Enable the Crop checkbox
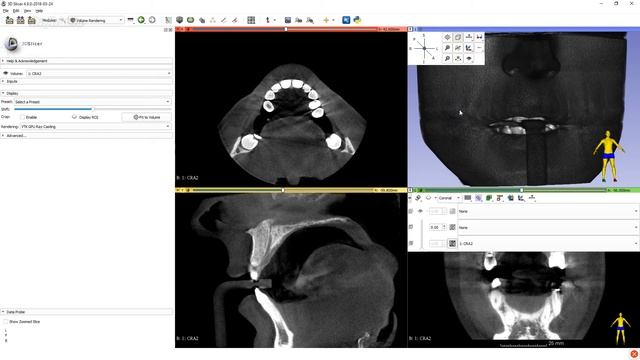This screenshot has height=360, width=640. click(23, 117)
